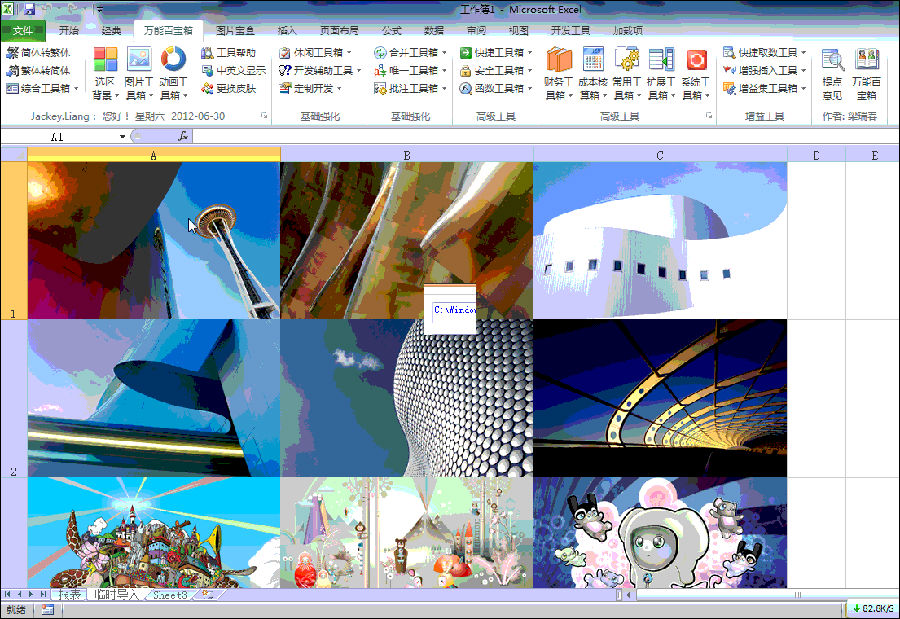Open the 成本核算箱 calculator icon
The image size is (900, 619).
(x=593, y=61)
